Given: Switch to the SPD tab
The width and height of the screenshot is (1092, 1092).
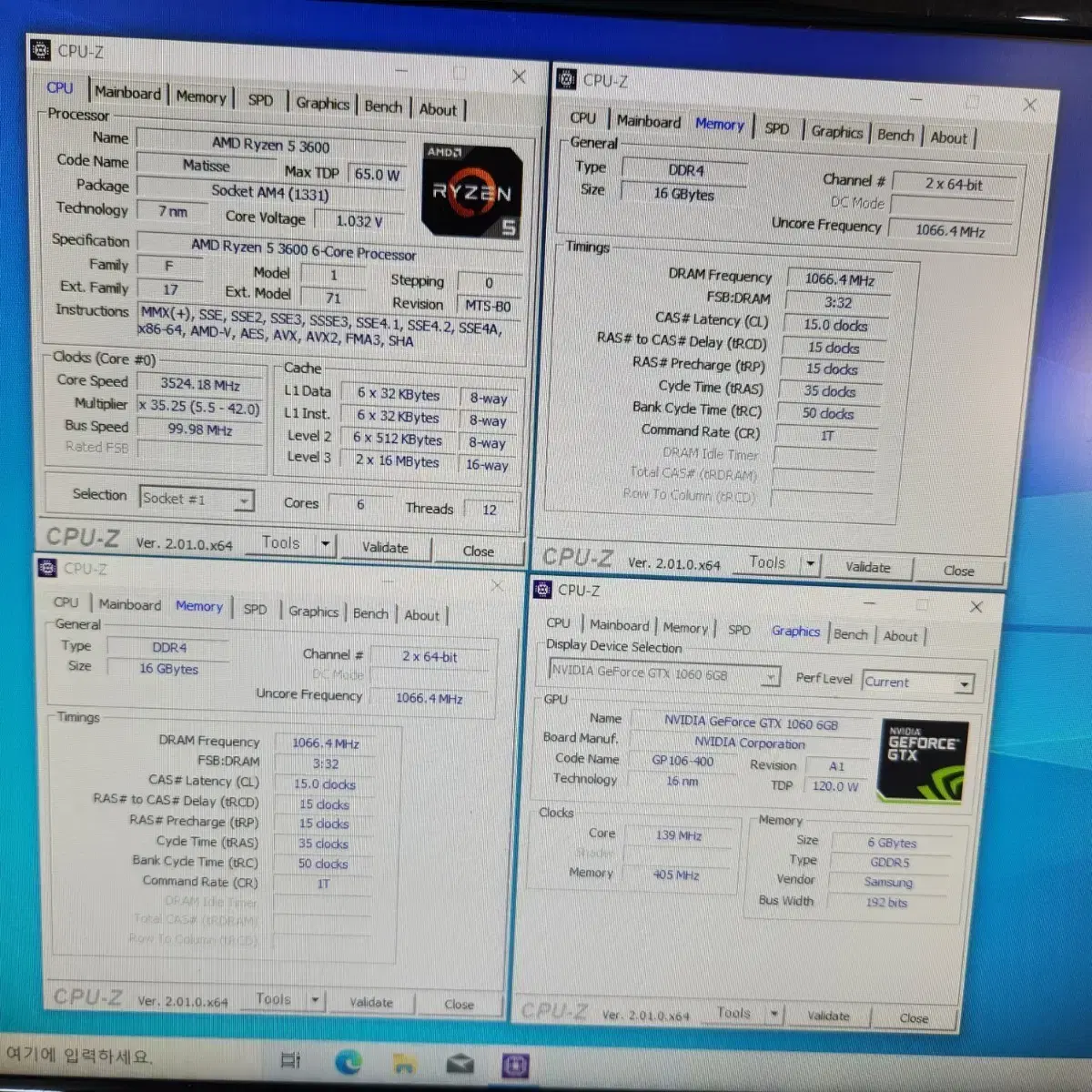Looking at the screenshot, I should (260, 100).
